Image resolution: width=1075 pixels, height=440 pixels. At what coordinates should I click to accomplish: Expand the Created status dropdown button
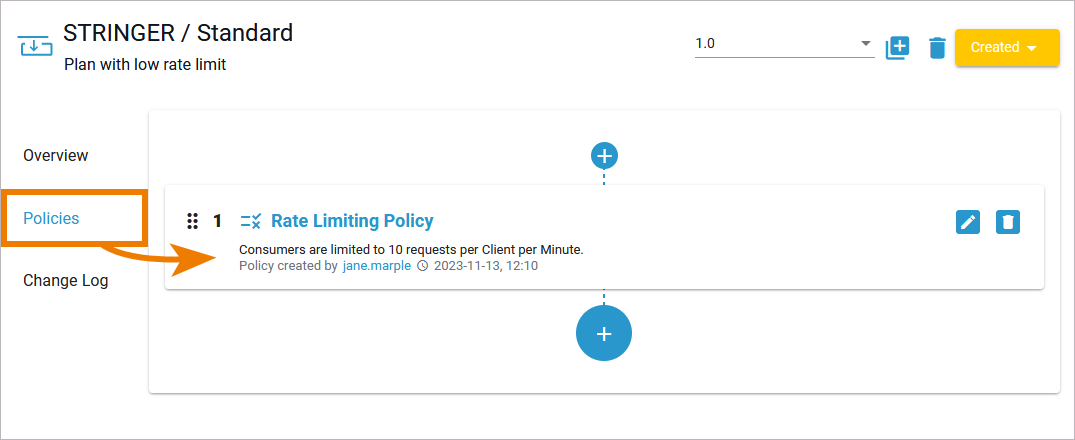tap(1006, 47)
